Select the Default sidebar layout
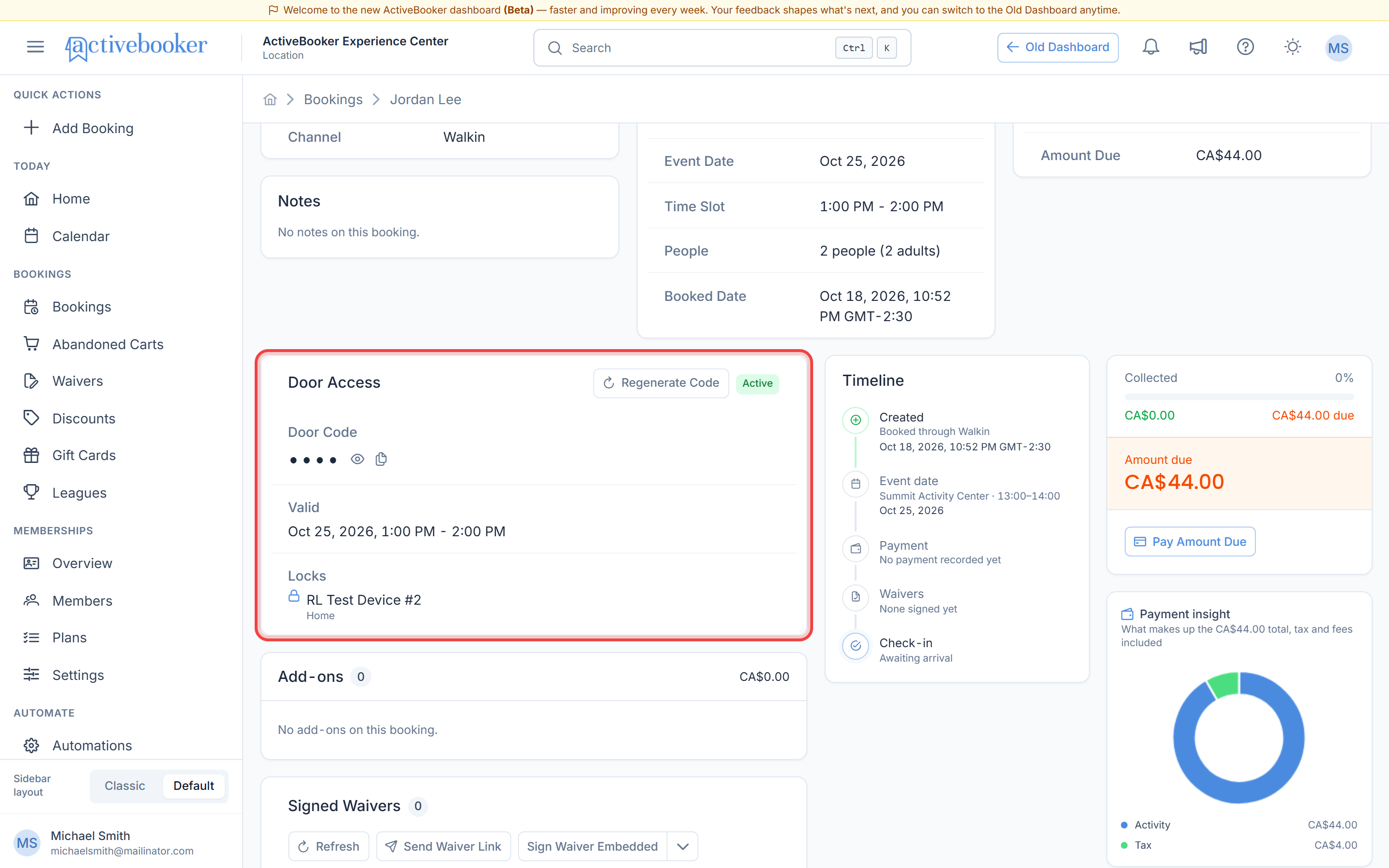Image resolution: width=1389 pixels, height=868 pixels. 193,786
